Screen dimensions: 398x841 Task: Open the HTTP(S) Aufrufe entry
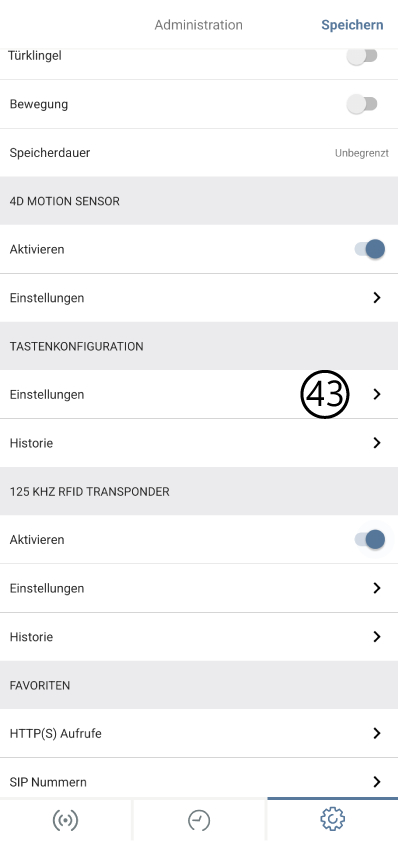click(199, 733)
